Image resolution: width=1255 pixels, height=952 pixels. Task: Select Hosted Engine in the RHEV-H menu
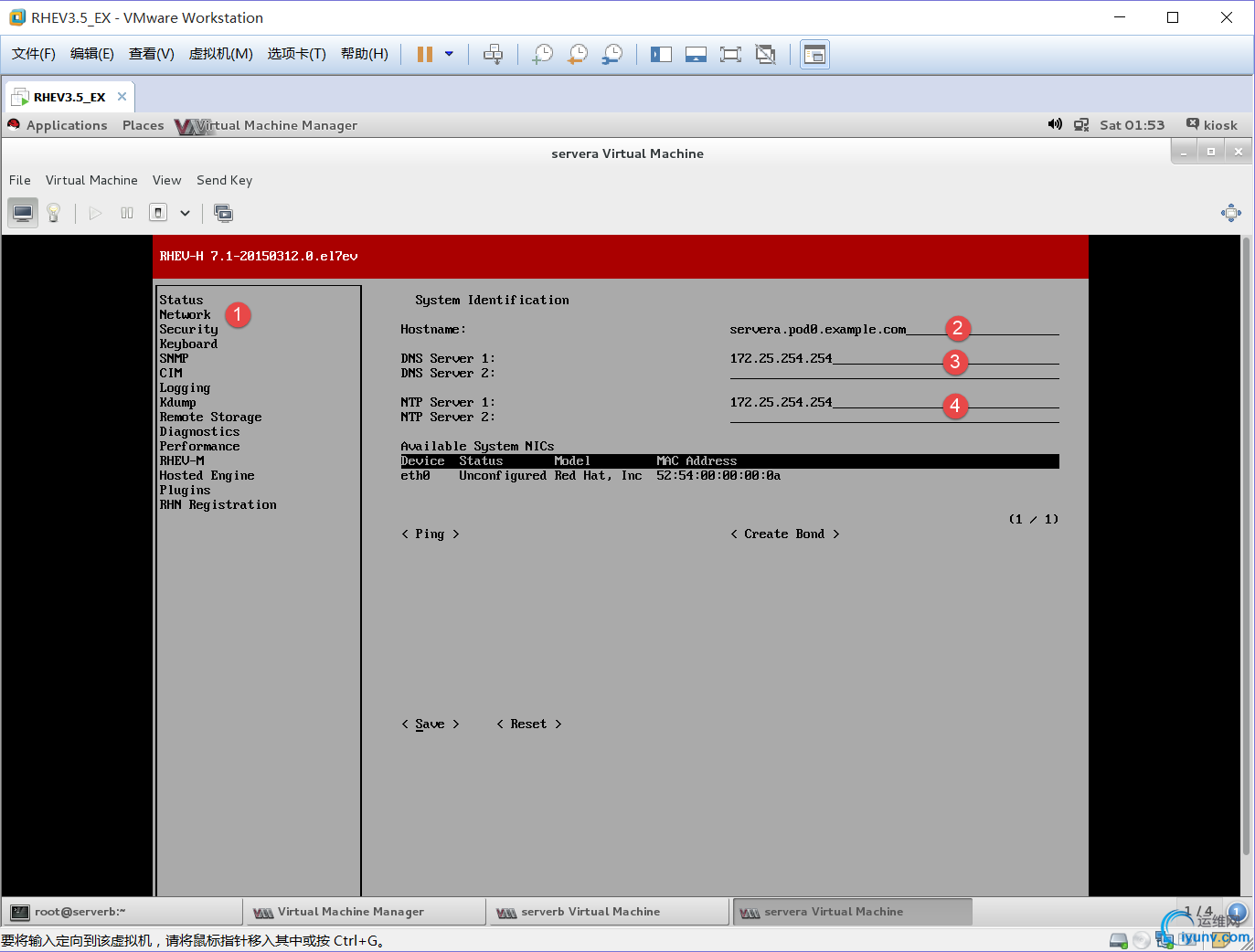click(207, 475)
